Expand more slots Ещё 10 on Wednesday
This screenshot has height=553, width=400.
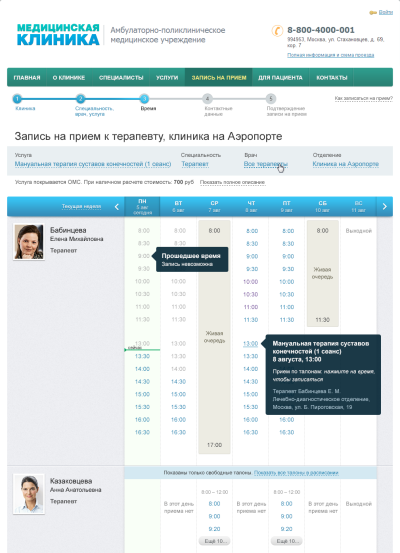[214, 541]
